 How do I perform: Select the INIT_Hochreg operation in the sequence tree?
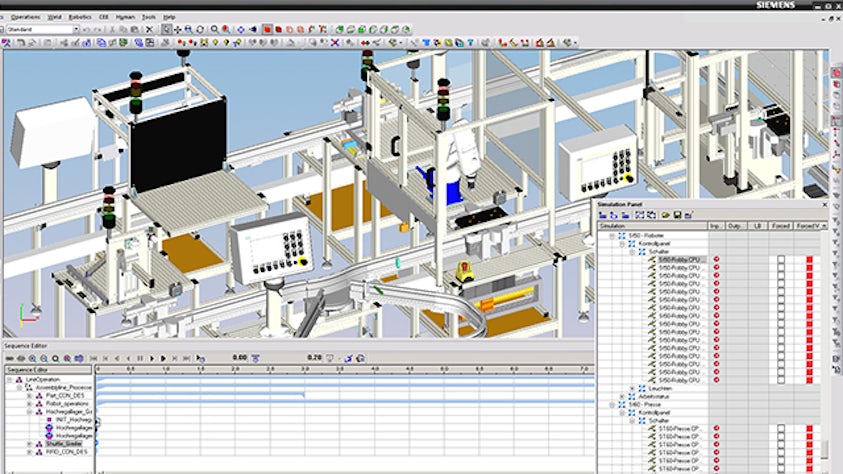pyautogui.click(x=74, y=420)
